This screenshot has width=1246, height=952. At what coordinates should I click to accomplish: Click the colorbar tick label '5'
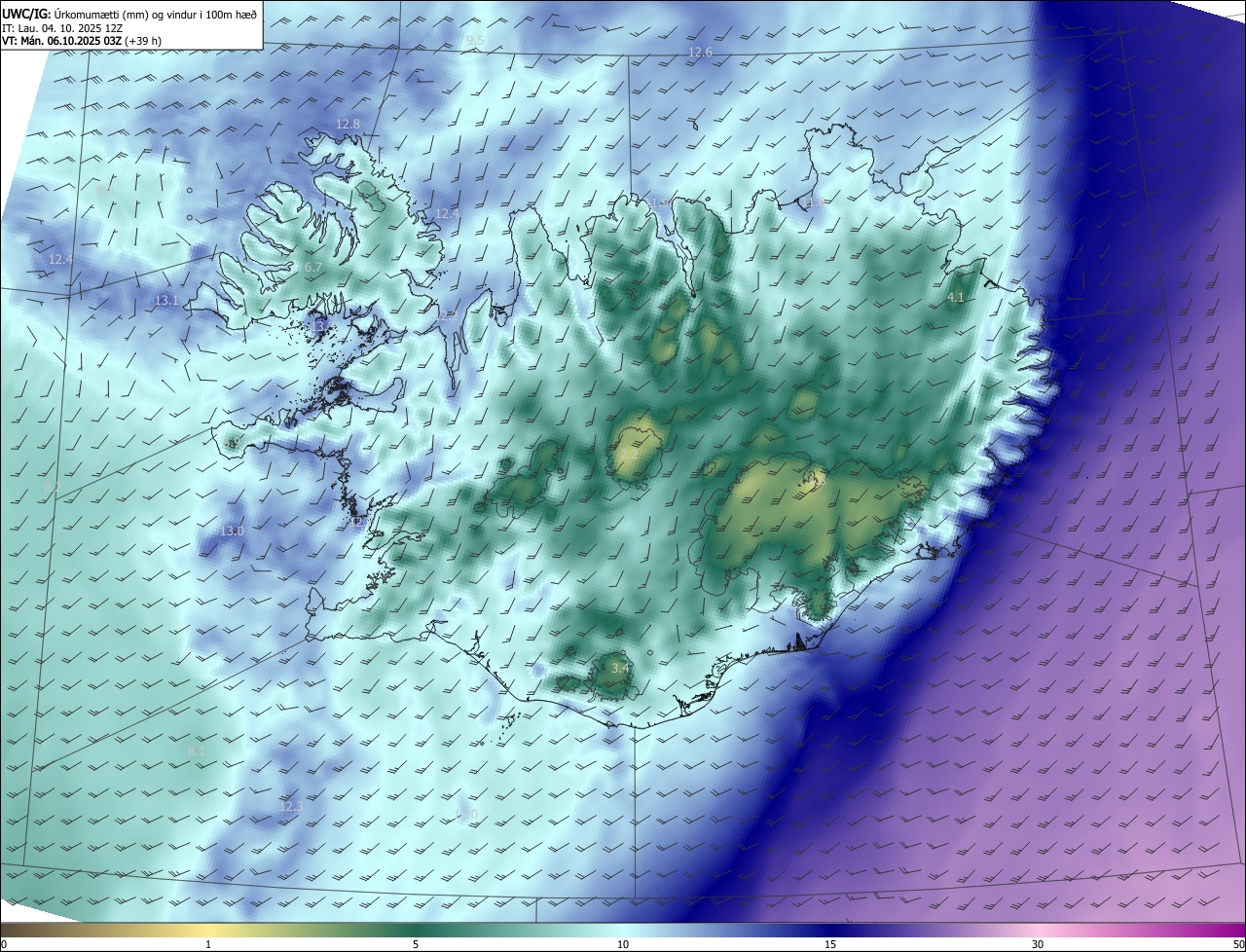(x=416, y=944)
